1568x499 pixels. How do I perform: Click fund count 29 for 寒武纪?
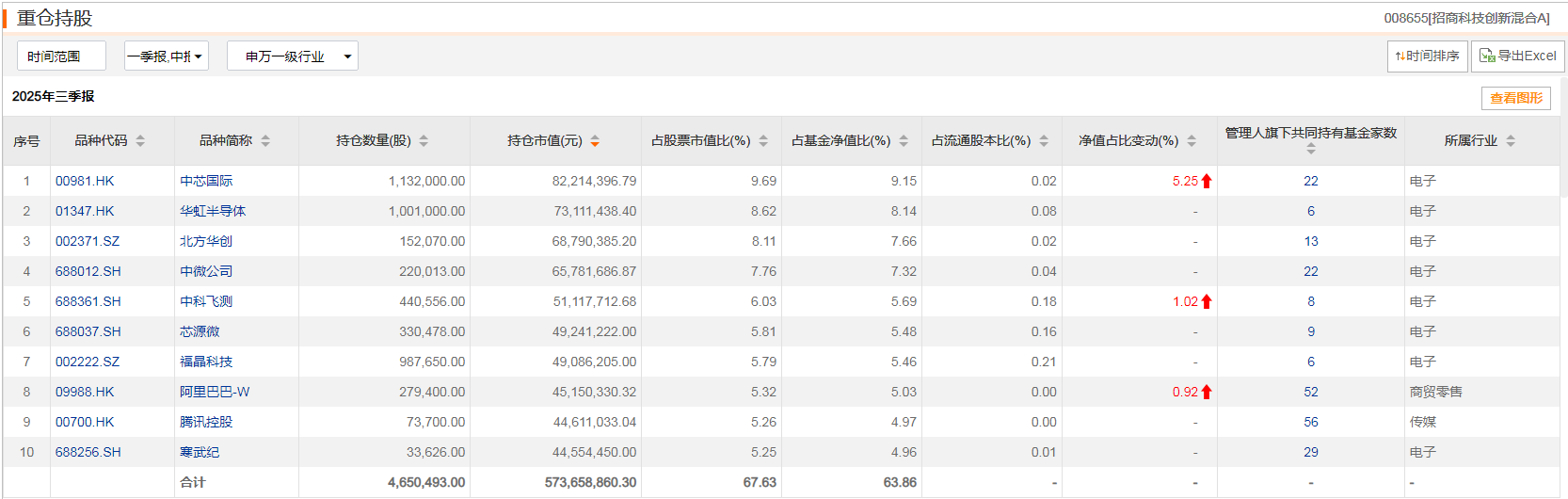click(1311, 453)
